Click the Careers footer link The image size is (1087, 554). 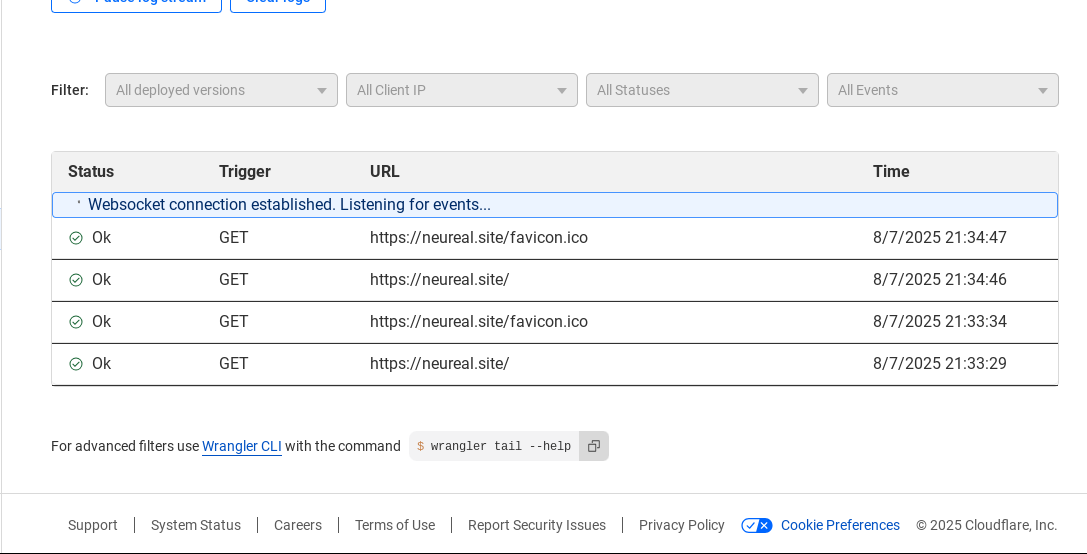(x=298, y=525)
